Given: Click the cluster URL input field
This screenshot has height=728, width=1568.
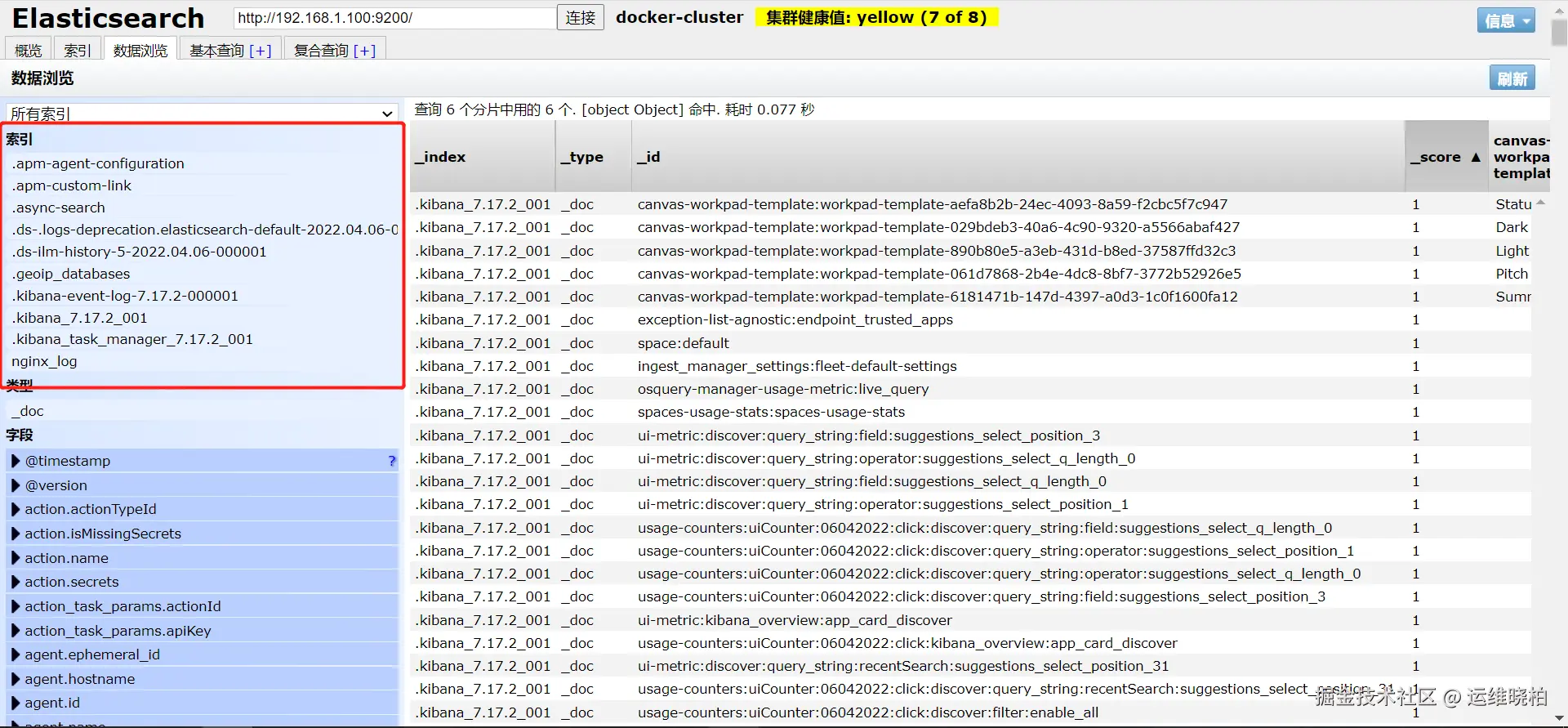Looking at the screenshot, I should click(x=395, y=18).
